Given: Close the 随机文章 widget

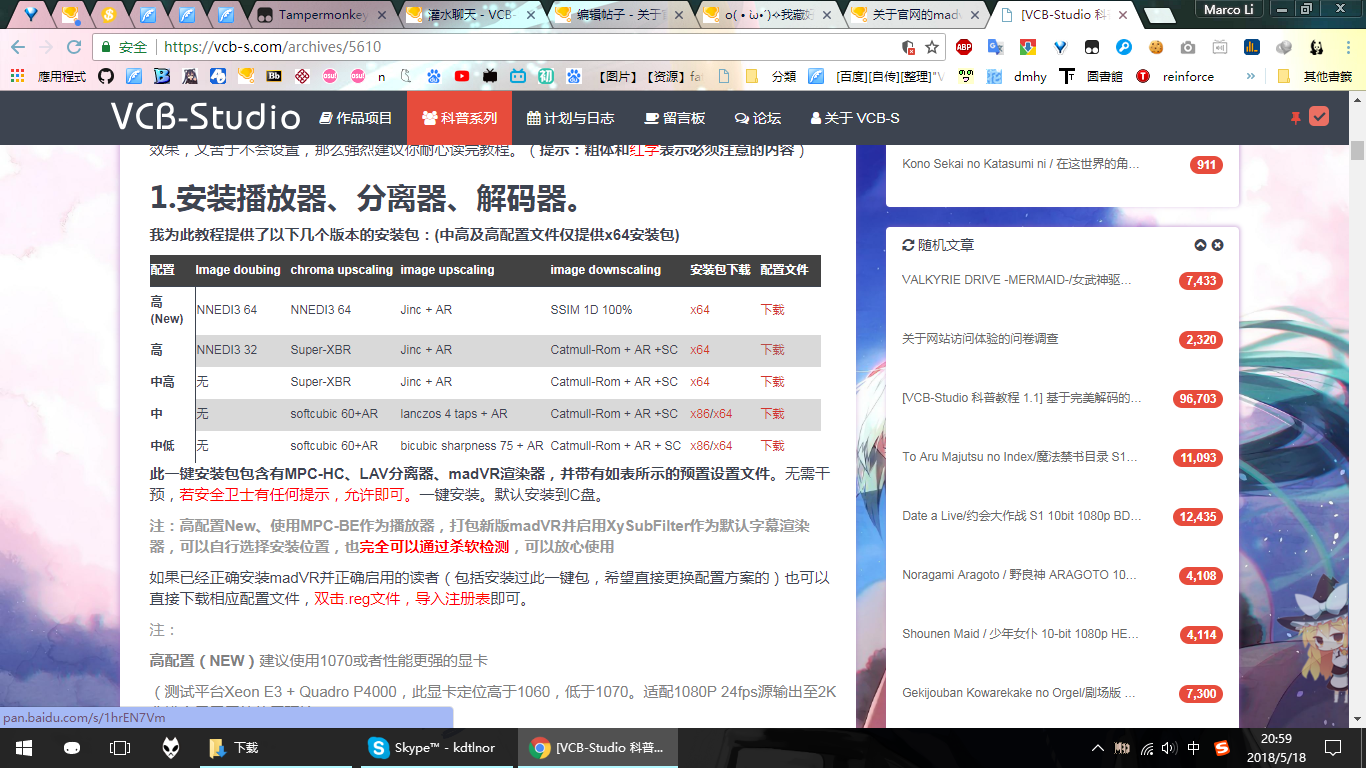Looking at the screenshot, I should (x=1217, y=245).
